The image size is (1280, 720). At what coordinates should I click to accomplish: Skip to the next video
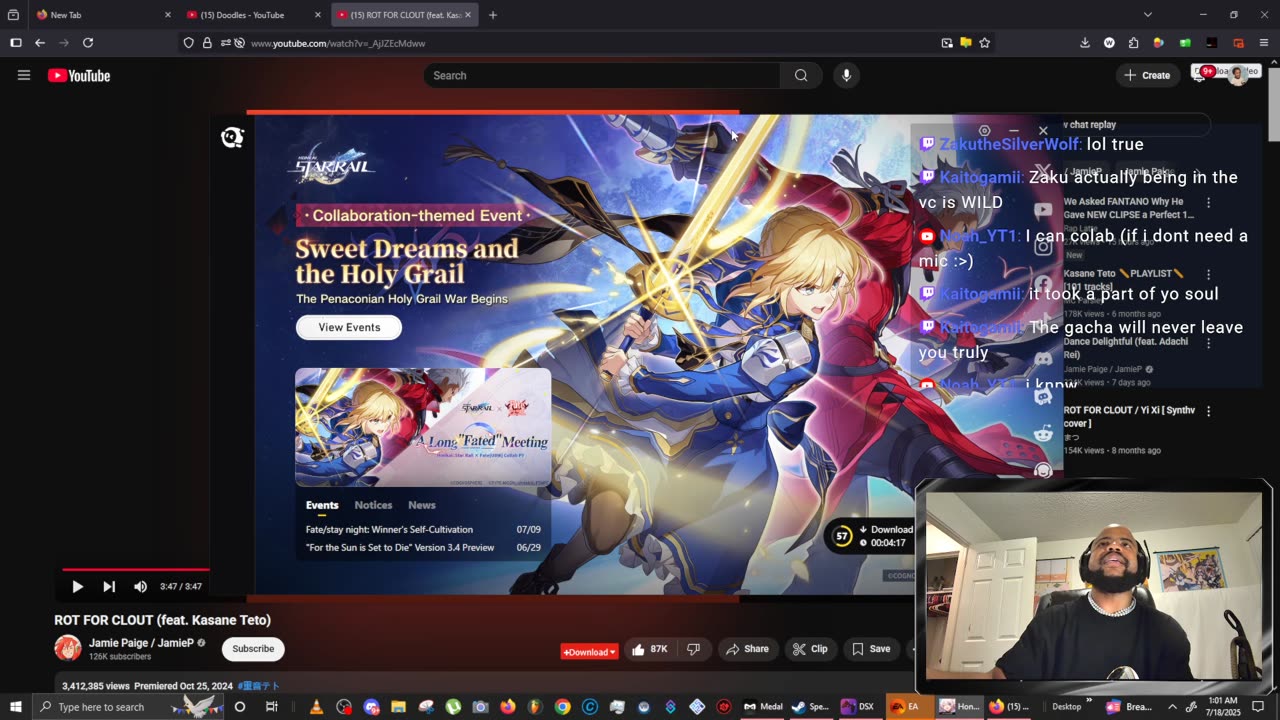coord(109,587)
